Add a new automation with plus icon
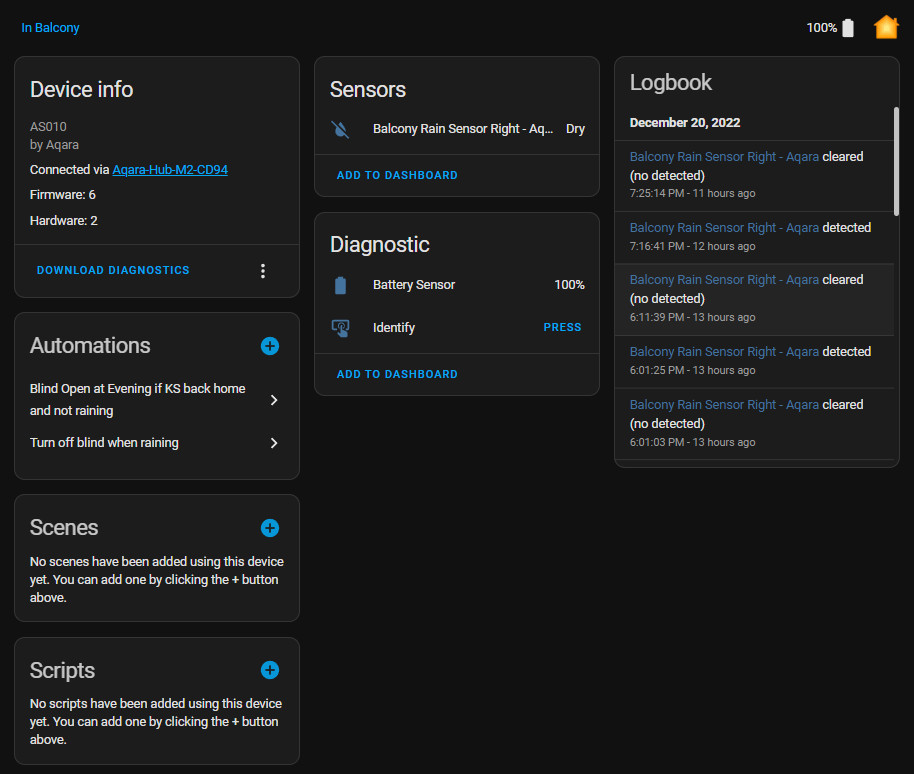The width and height of the screenshot is (914, 774). pyautogui.click(x=269, y=346)
